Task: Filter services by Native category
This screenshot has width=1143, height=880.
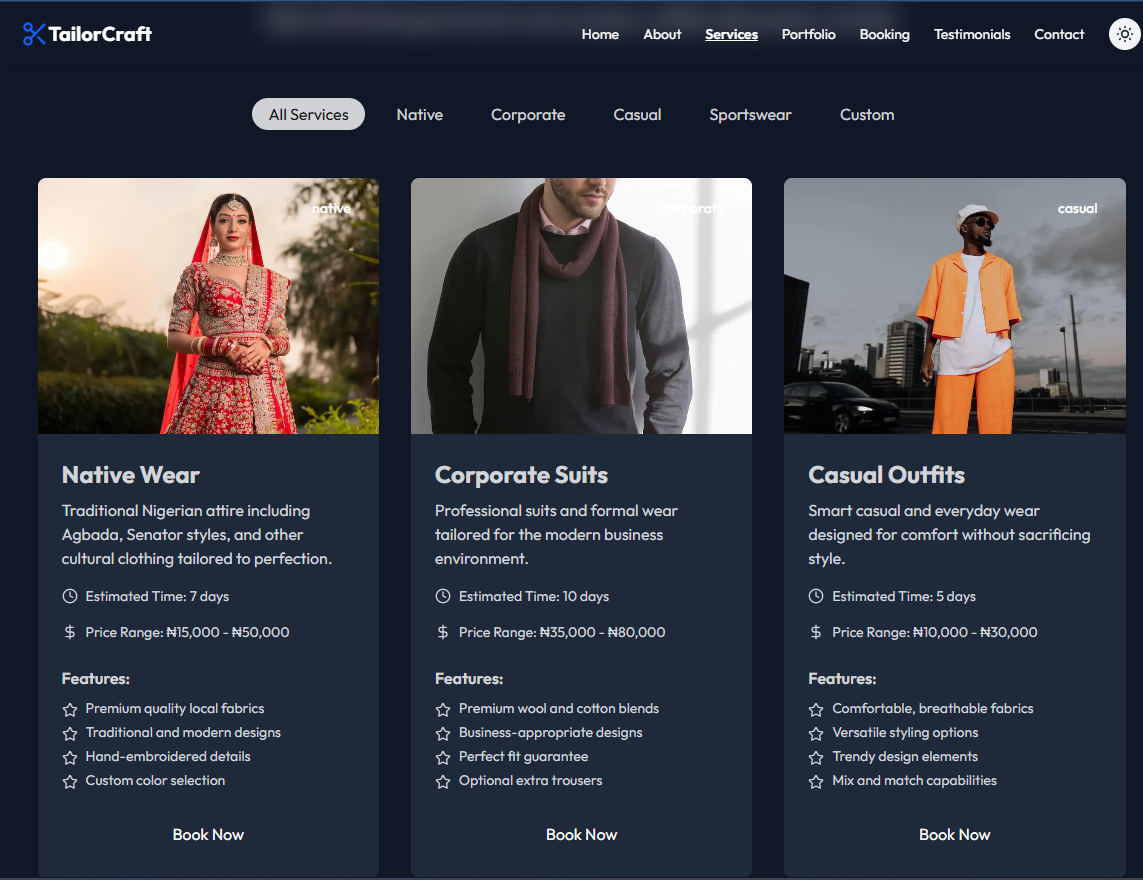Action: (x=419, y=114)
